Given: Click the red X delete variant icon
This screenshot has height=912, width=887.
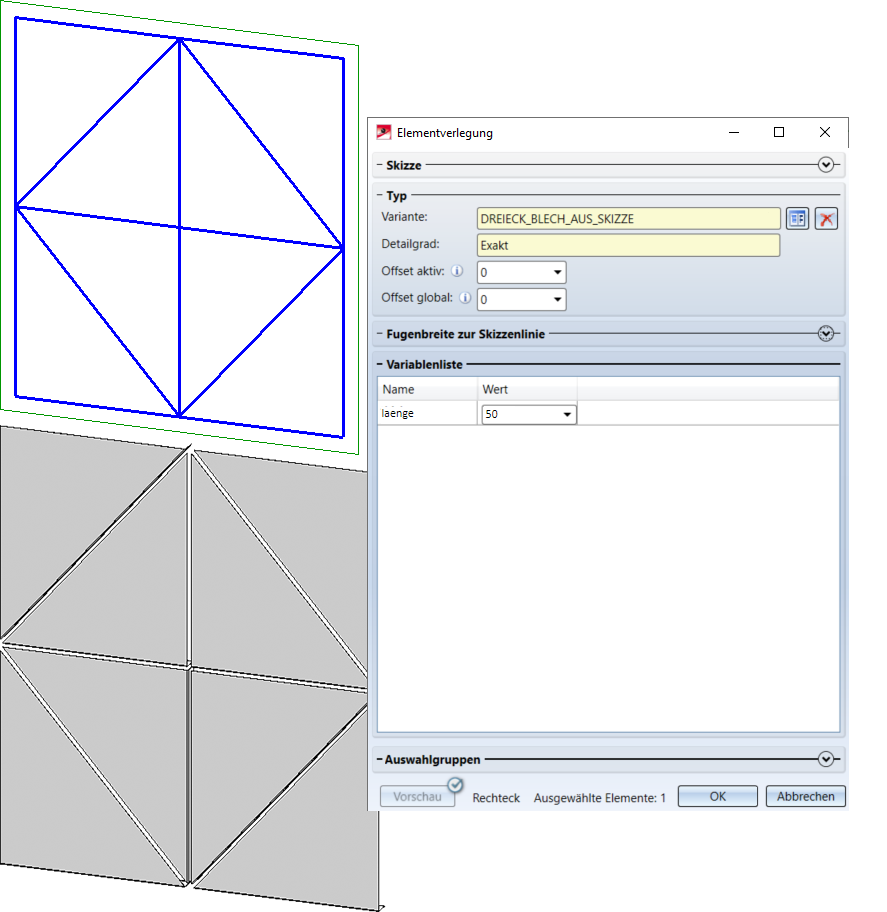Looking at the screenshot, I should point(825,219).
